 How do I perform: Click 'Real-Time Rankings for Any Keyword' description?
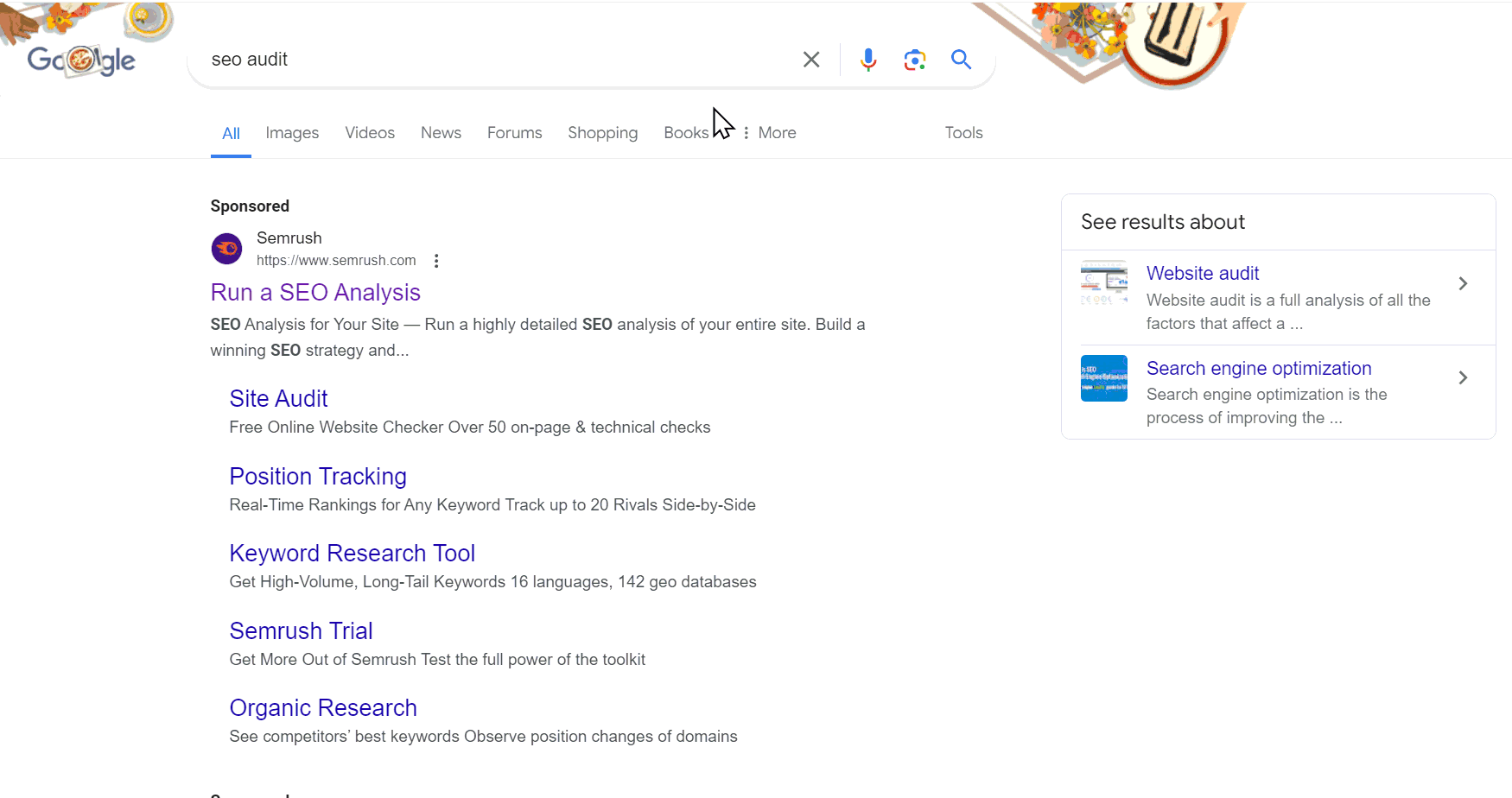click(492, 505)
